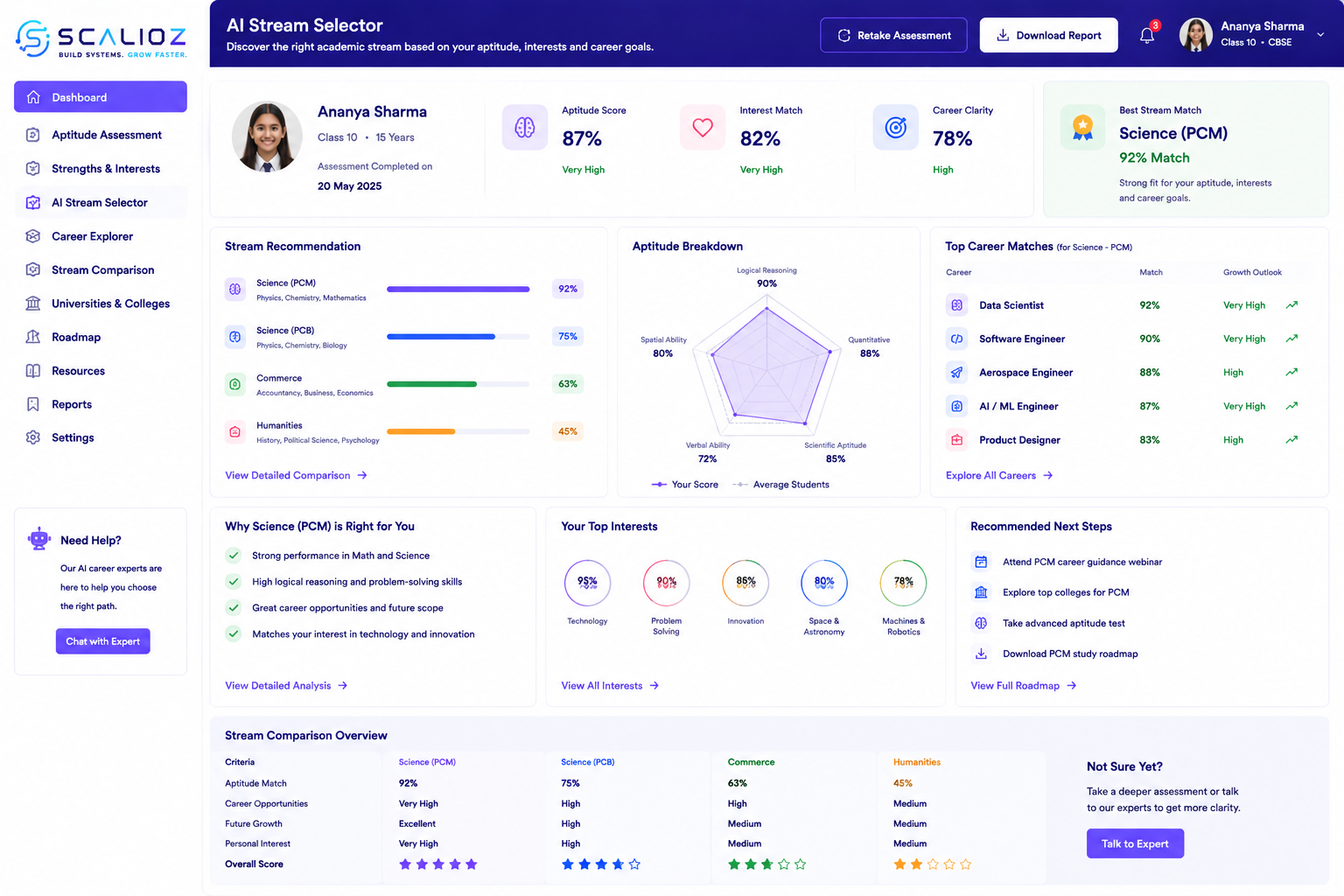Open View Detailed Comparison arrow link

296,475
